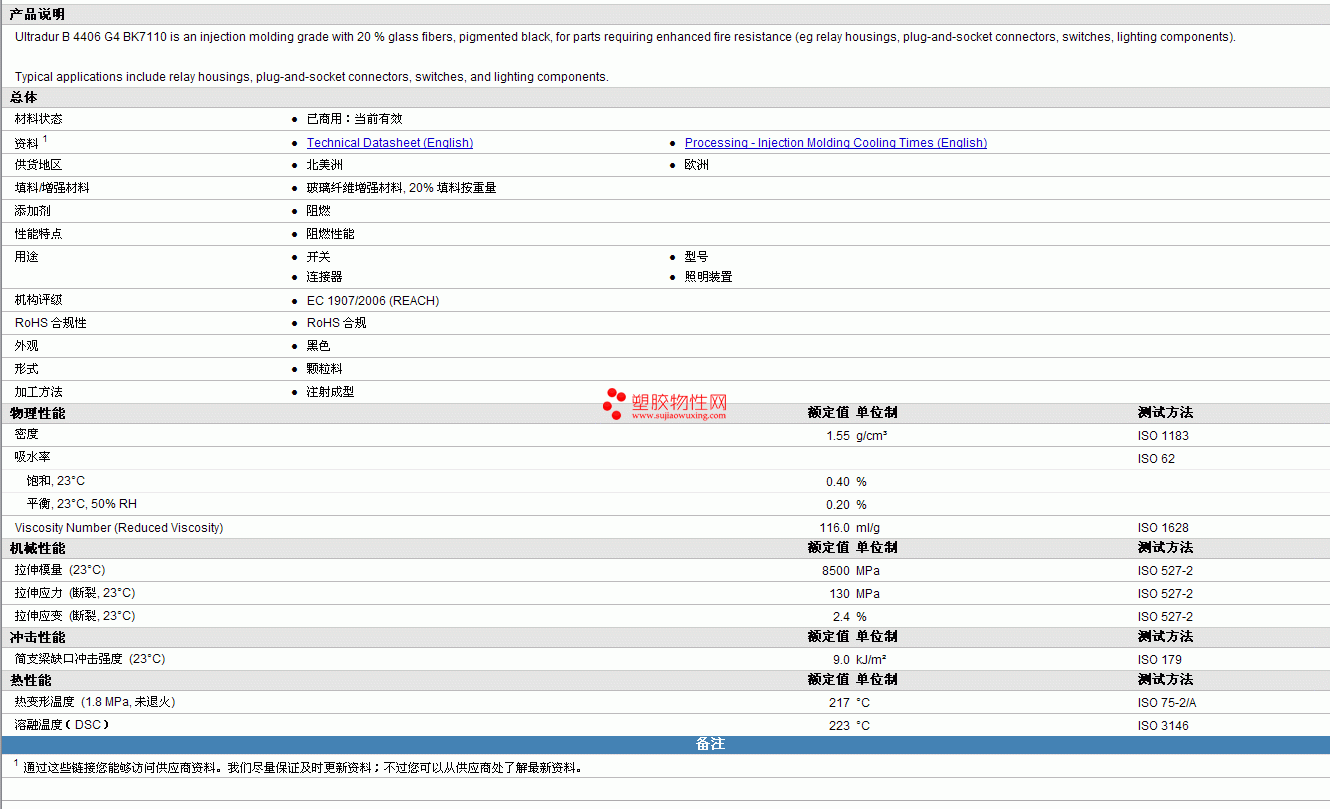Image resolution: width=1330 pixels, height=809 pixels.
Task: Click the 供货地区 row label
Action: [x=38, y=165]
